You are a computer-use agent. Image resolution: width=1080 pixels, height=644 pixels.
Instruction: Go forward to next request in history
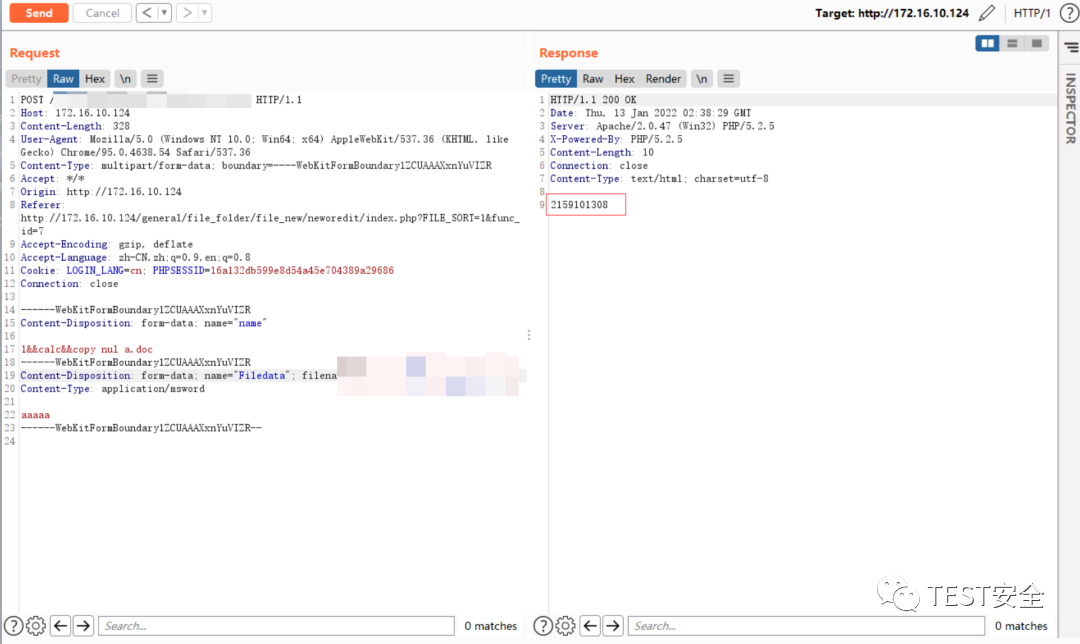(187, 13)
